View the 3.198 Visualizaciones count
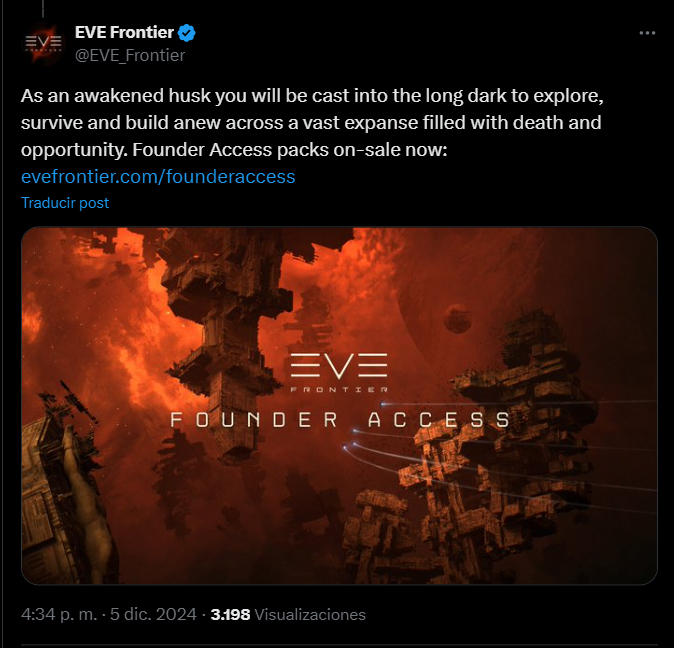 coord(288,614)
